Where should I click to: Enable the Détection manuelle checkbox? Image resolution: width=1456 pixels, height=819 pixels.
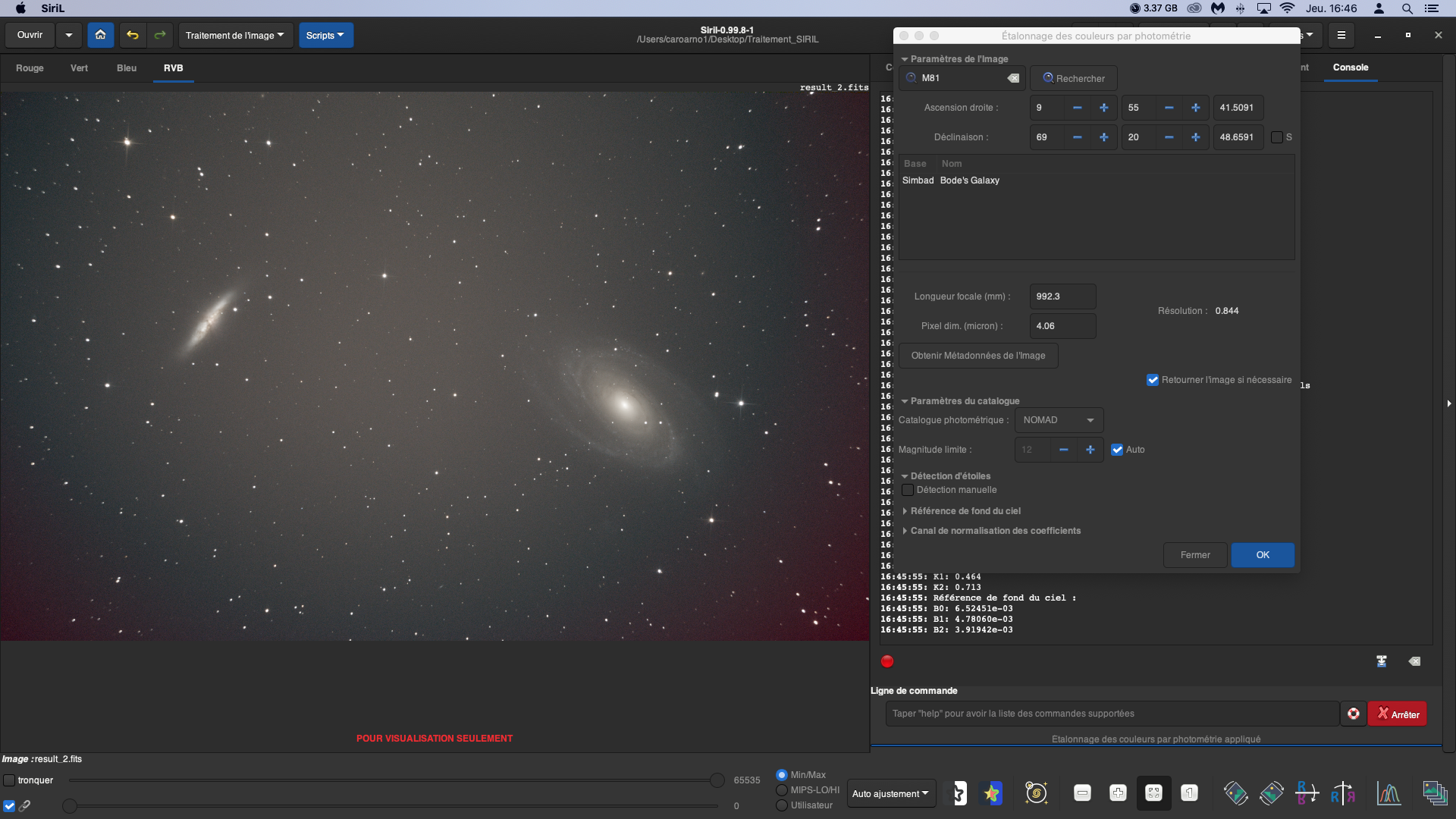click(908, 490)
